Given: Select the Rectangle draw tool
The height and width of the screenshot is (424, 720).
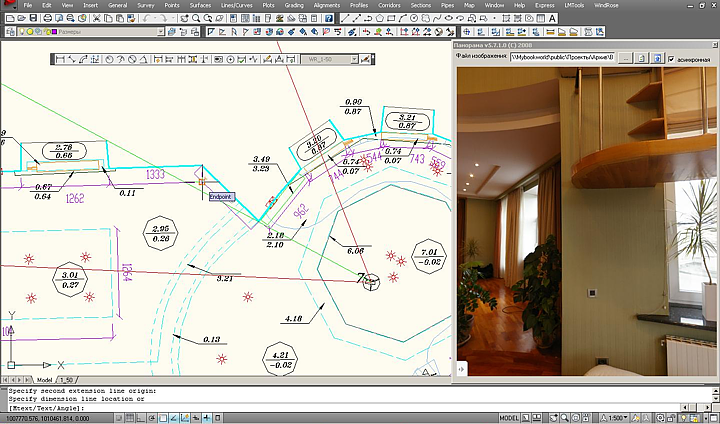Looking at the screenshot, I should pyautogui.click(x=391, y=18).
